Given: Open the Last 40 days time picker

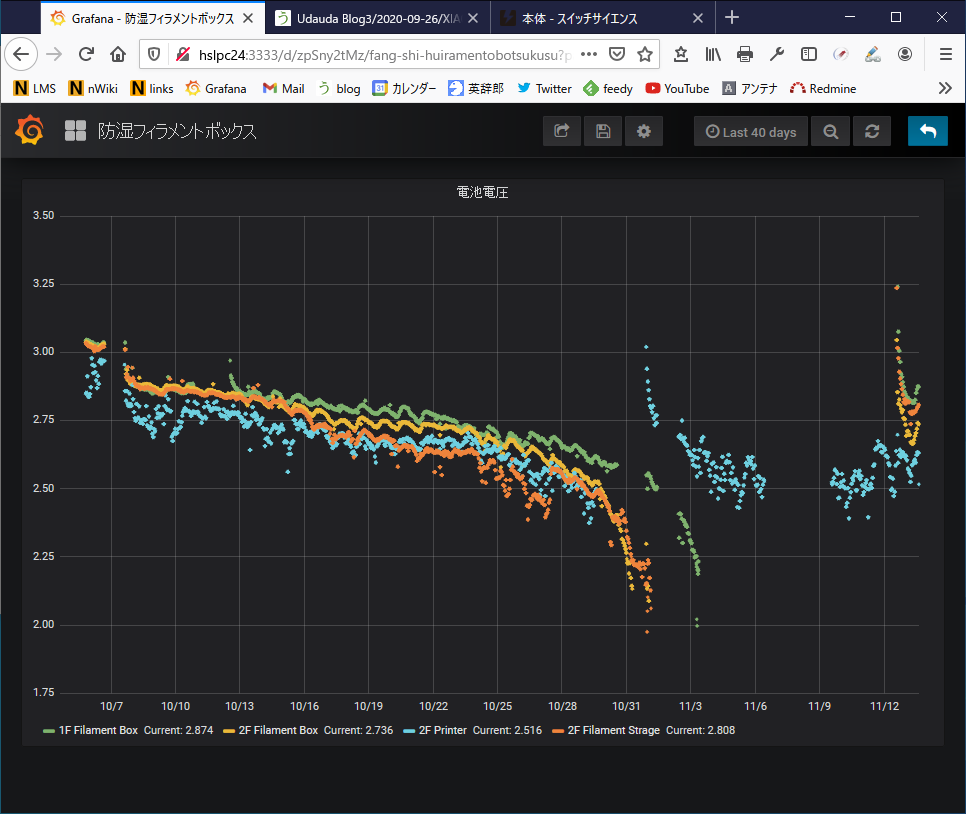Looking at the screenshot, I should pyautogui.click(x=750, y=131).
